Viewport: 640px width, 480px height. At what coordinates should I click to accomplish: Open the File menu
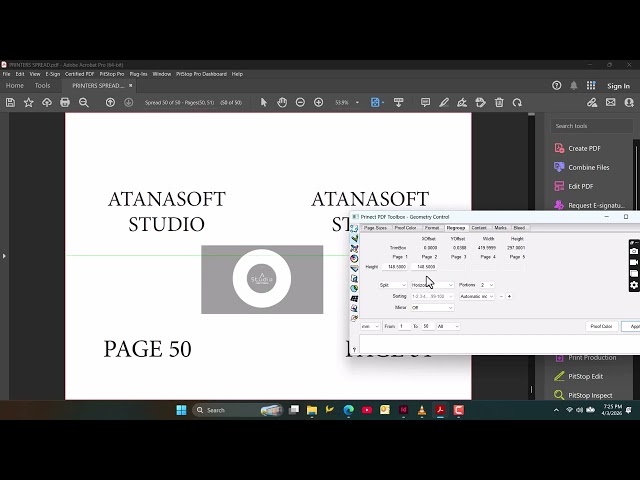[x=7, y=74]
